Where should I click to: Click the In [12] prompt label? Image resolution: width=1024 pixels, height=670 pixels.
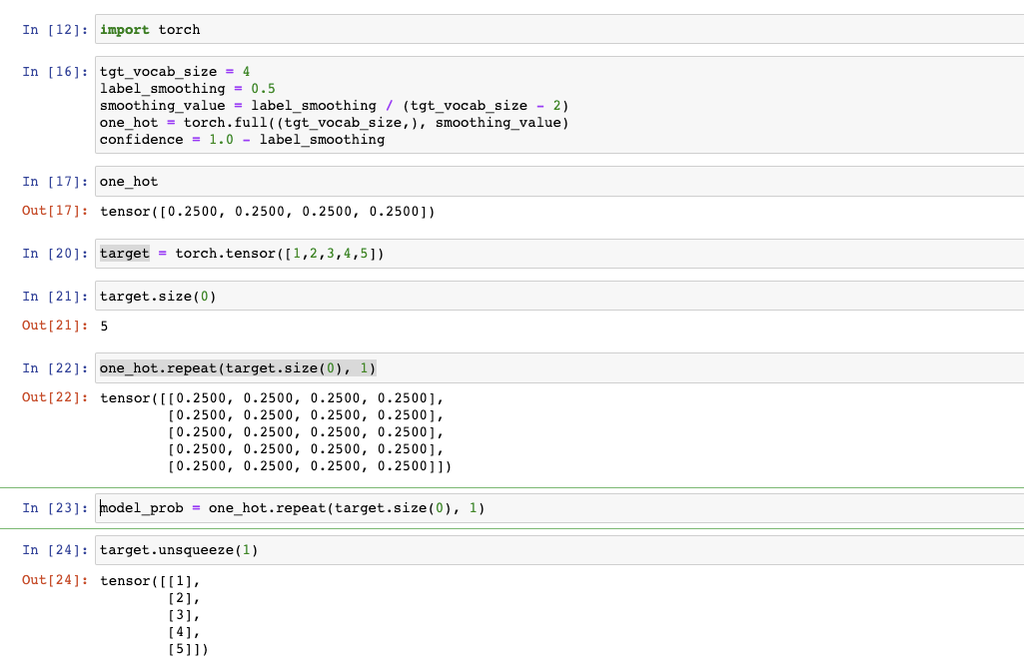click(x=55, y=30)
